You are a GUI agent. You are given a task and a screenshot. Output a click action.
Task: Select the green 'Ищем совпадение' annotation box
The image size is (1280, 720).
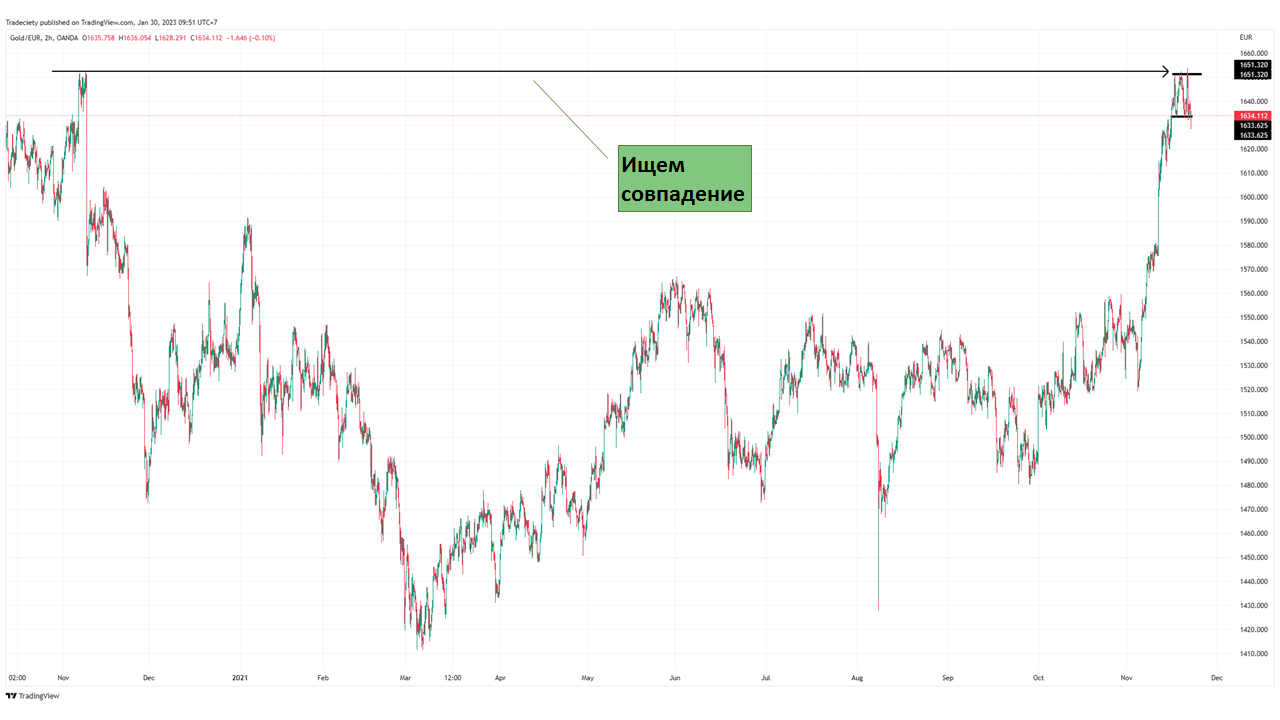pos(684,178)
